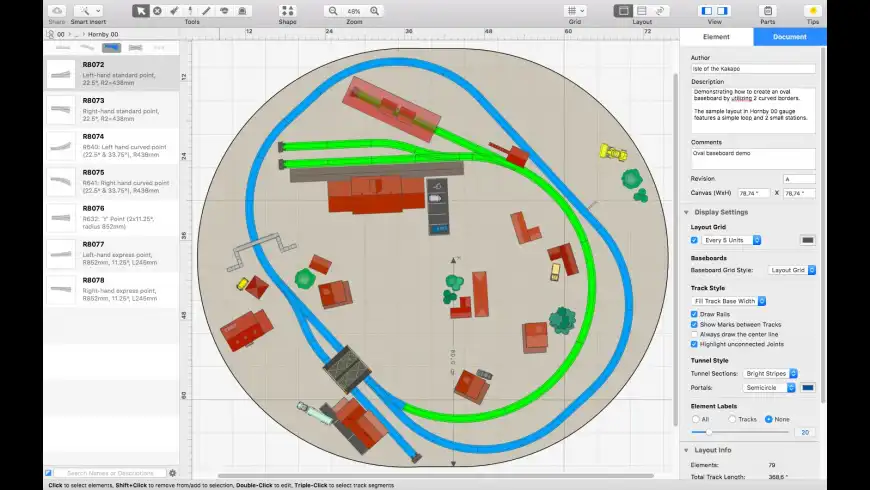Screen dimensions: 870x490
Task: Select the circled X tool
Action: [x=158, y=11]
